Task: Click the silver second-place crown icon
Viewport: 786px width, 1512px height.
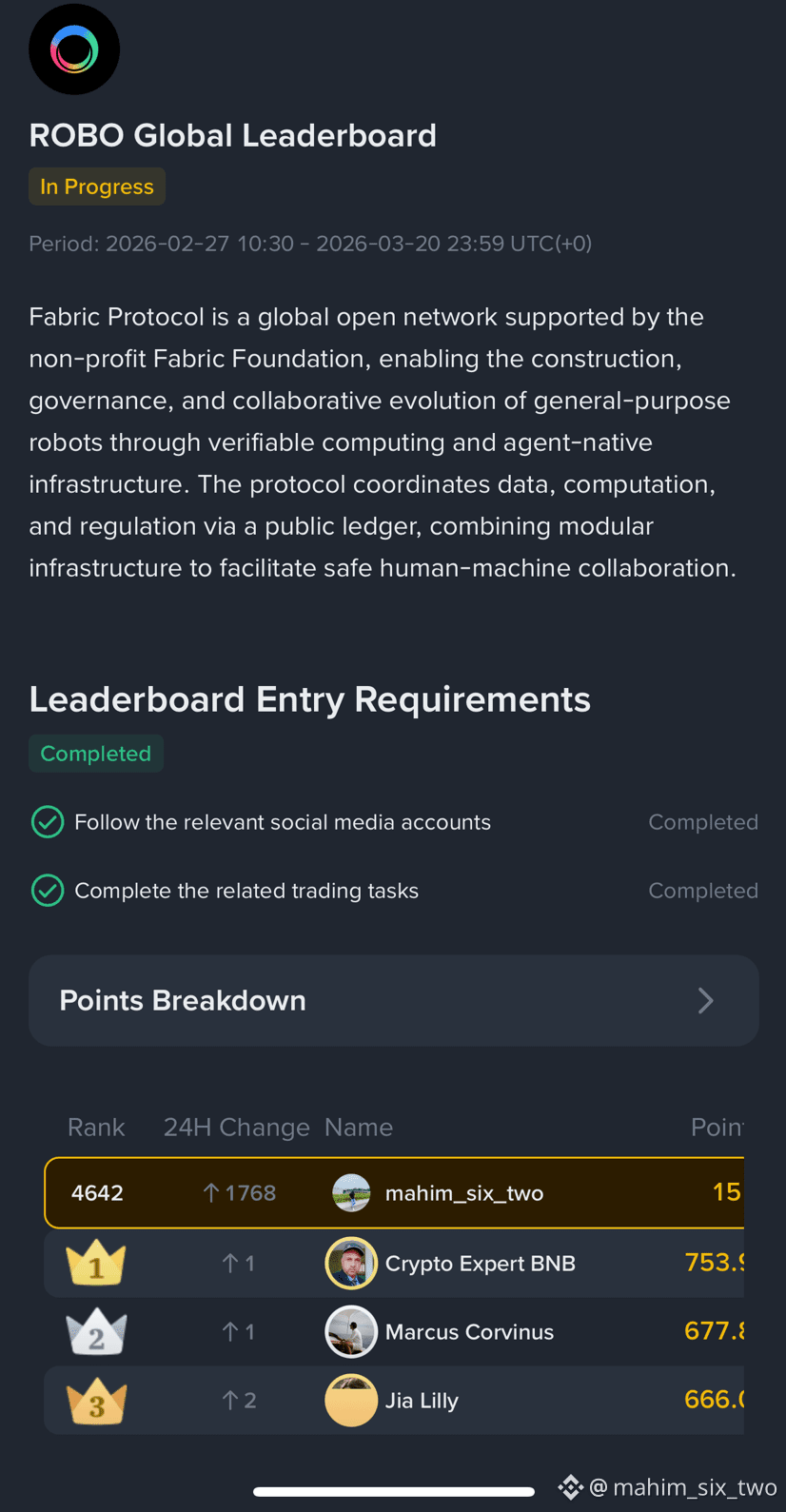Action: [x=96, y=1332]
